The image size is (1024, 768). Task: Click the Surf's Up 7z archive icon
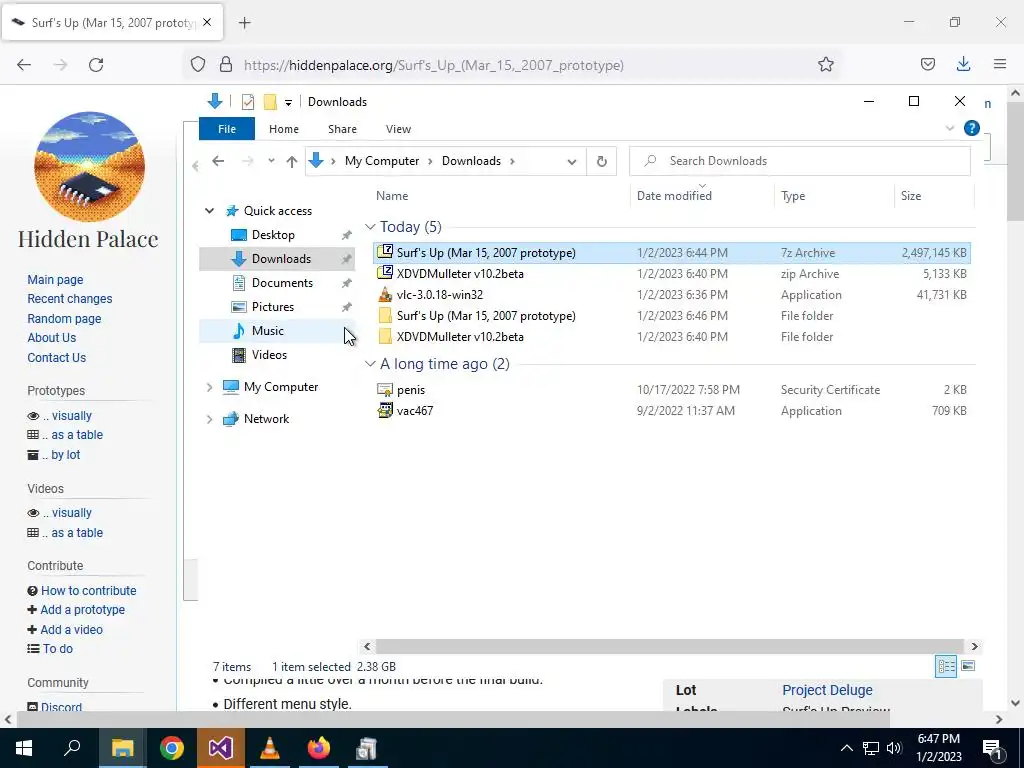coord(385,252)
